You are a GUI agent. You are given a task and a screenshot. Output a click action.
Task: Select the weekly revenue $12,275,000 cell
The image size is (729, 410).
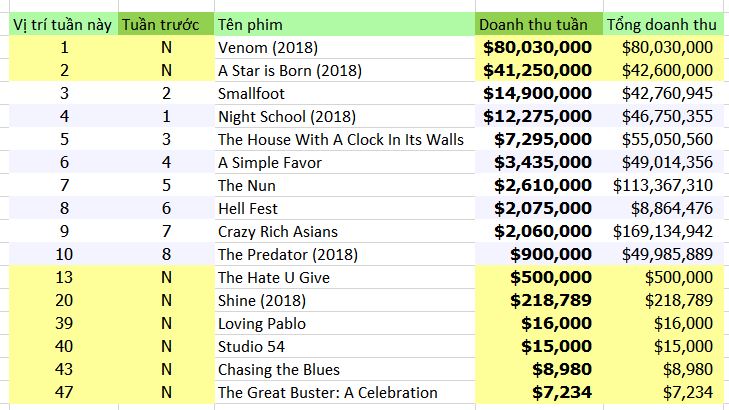(539, 116)
